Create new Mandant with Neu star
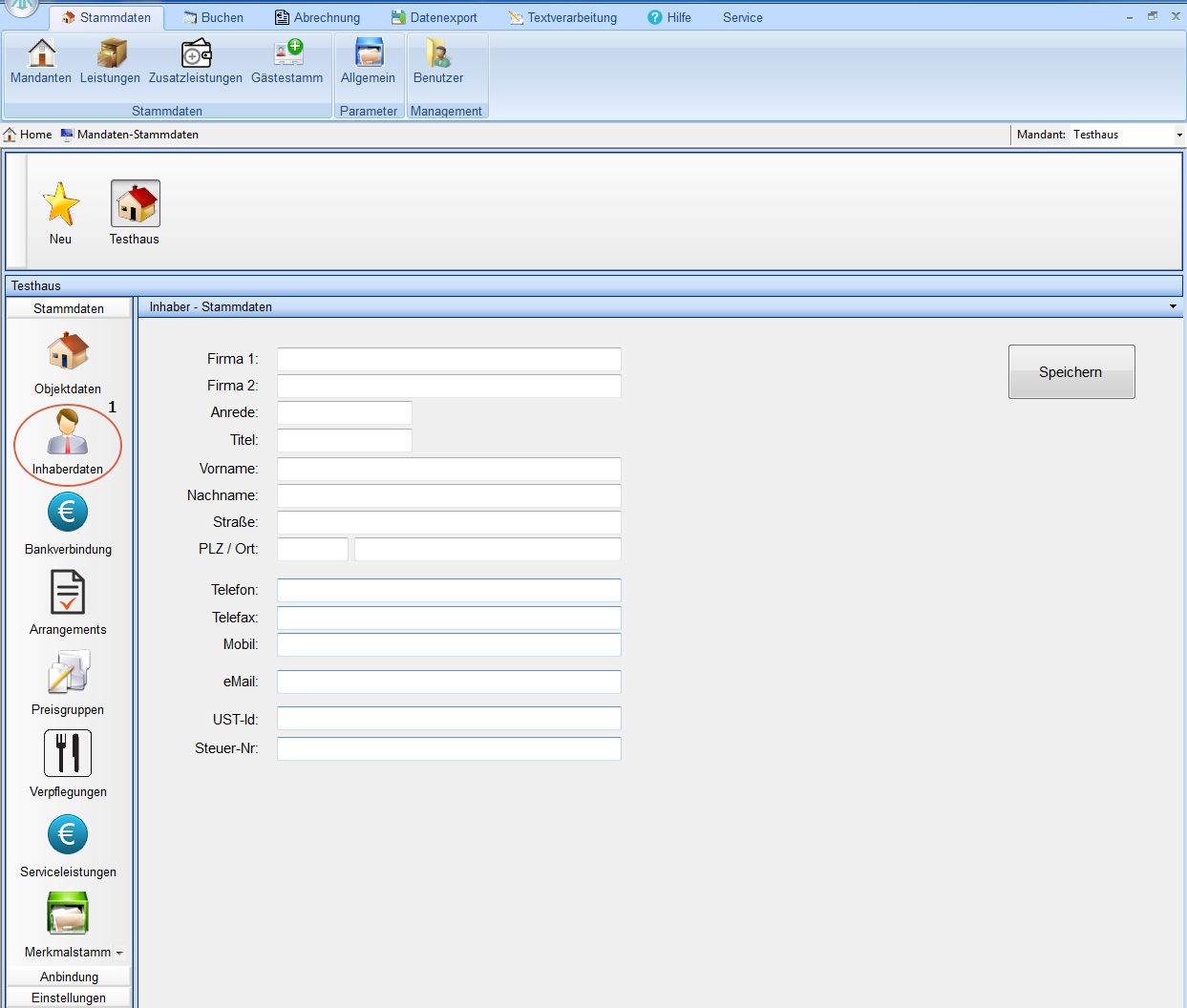This screenshot has height=1008, width=1187. point(61,213)
